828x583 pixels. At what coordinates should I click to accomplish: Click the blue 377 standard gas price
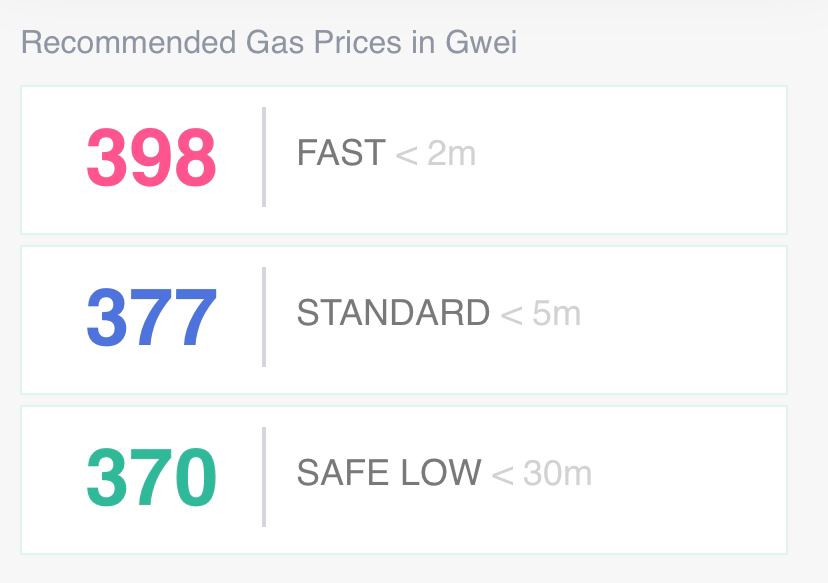152,317
